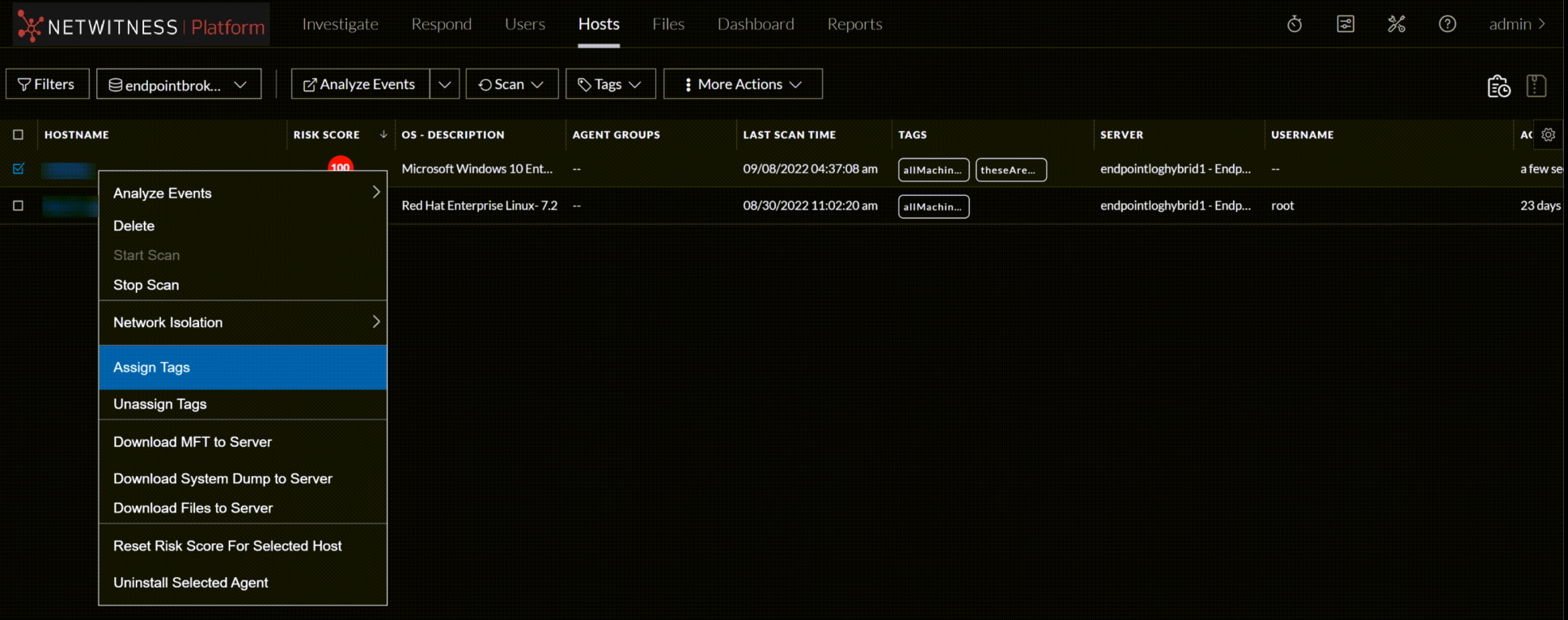Click 'Red Hat Enterprise Linux- 7.2' cell
This screenshot has height=620, width=1568.
click(480, 206)
